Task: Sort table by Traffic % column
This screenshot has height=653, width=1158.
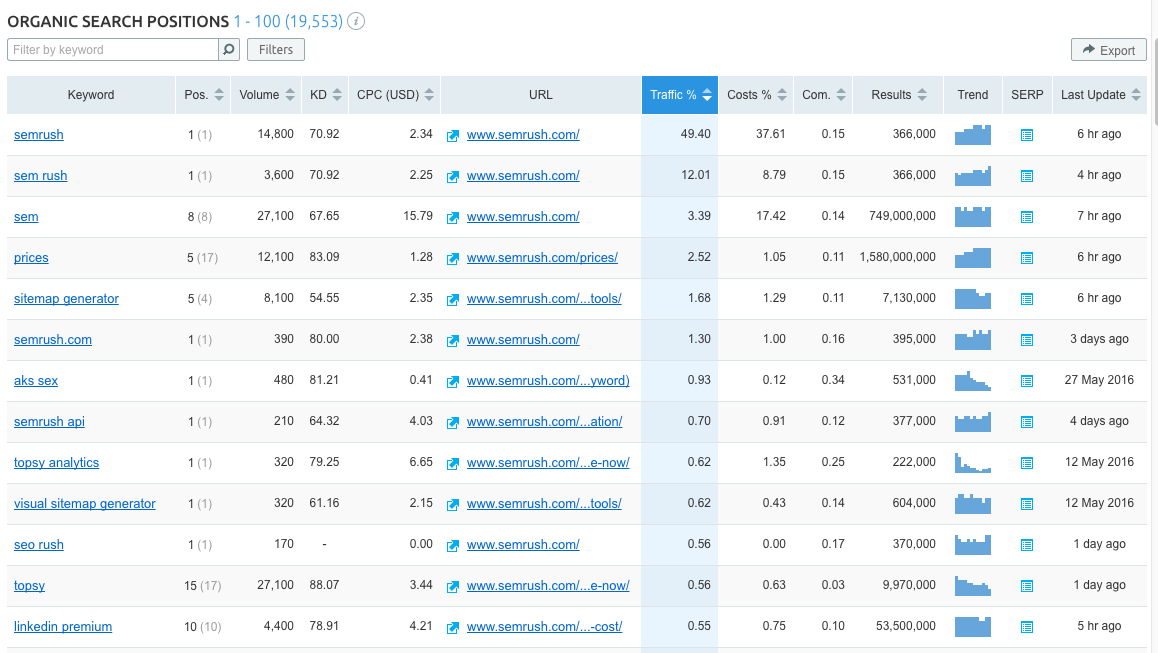Action: tap(679, 95)
